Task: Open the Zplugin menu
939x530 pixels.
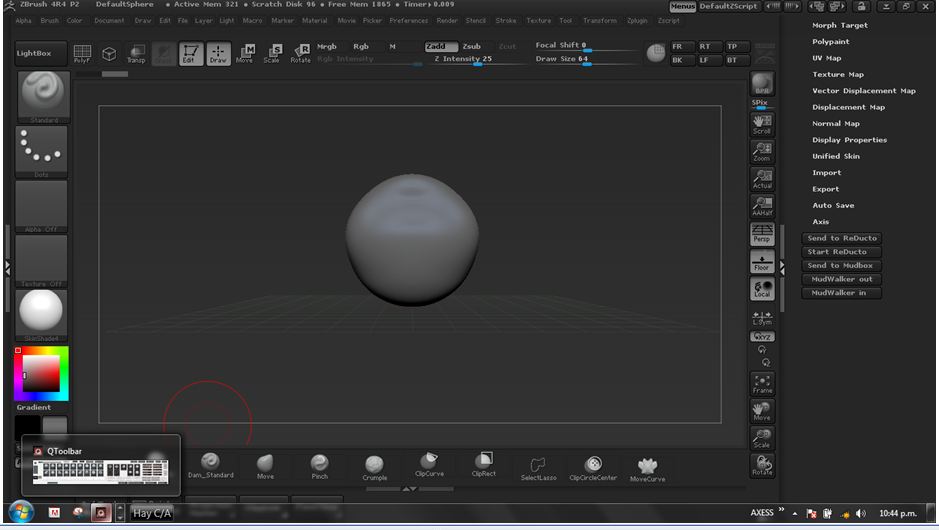Action: tap(636, 20)
